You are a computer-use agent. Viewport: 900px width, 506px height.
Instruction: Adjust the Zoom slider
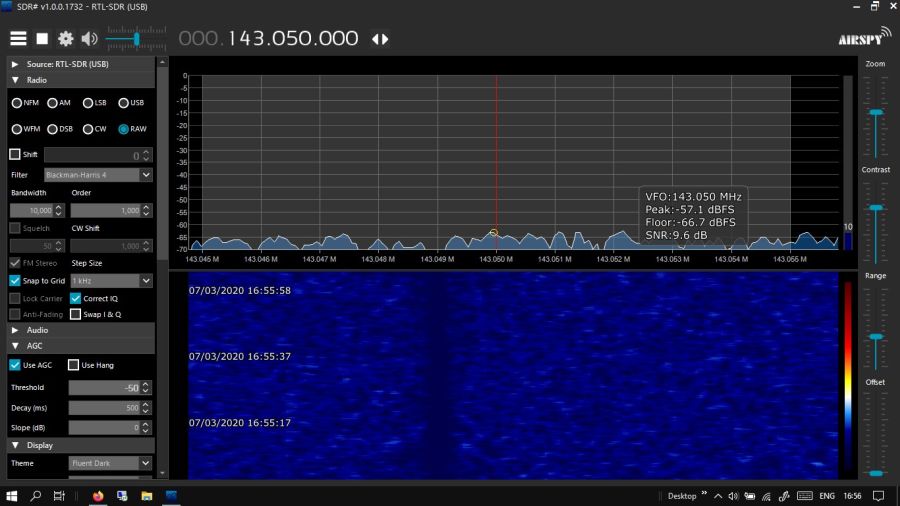click(x=875, y=112)
